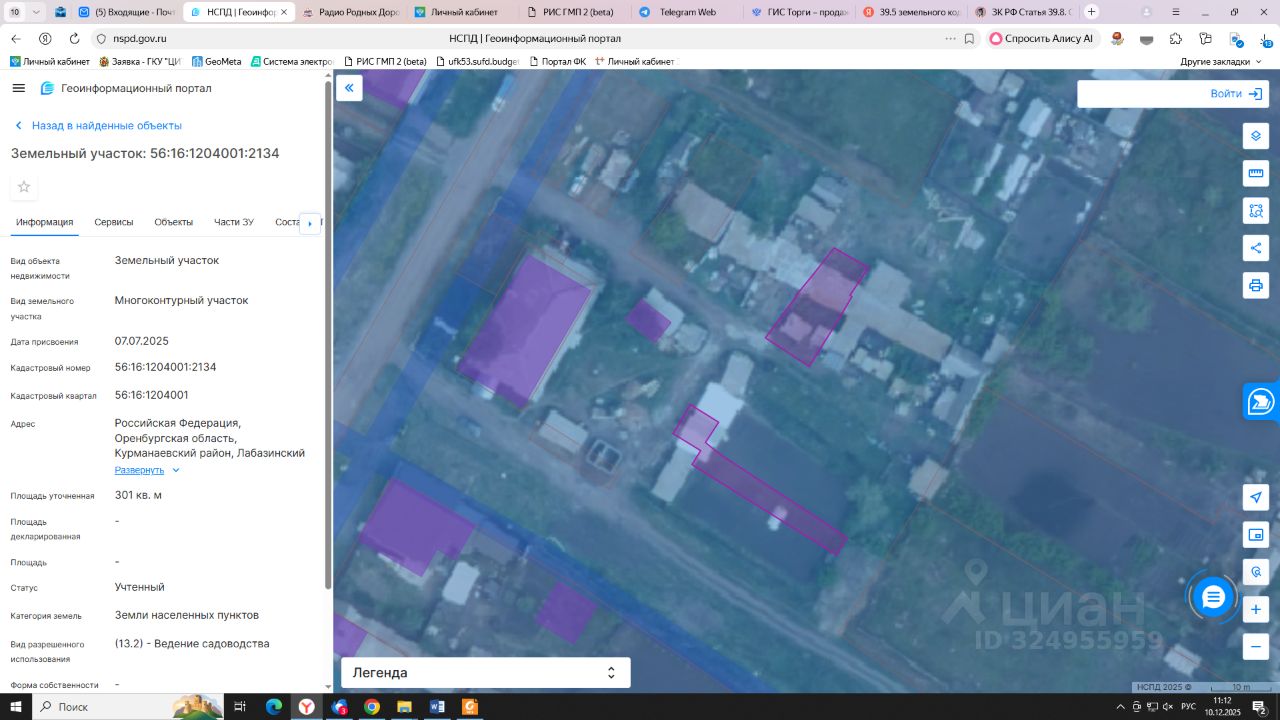Image resolution: width=1280 pixels, height=720 pixels.
Task: Click the Windows taskbar search box
Action: point(129,707)
